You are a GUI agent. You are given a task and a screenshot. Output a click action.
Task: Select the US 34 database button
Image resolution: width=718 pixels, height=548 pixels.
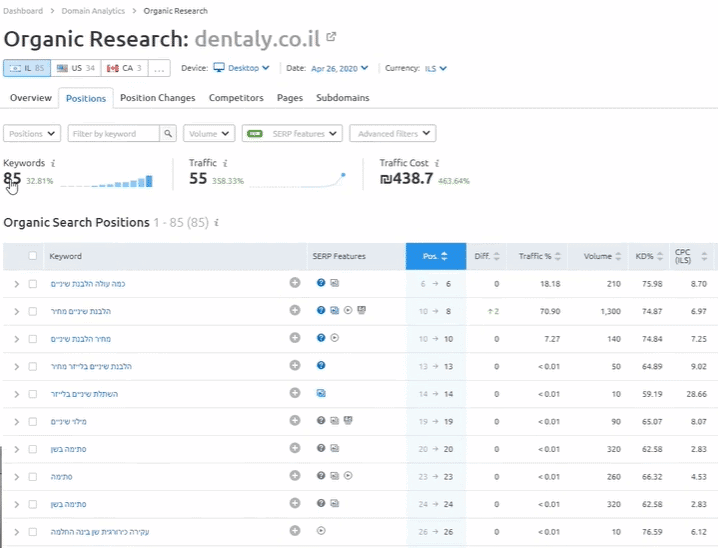76,68
